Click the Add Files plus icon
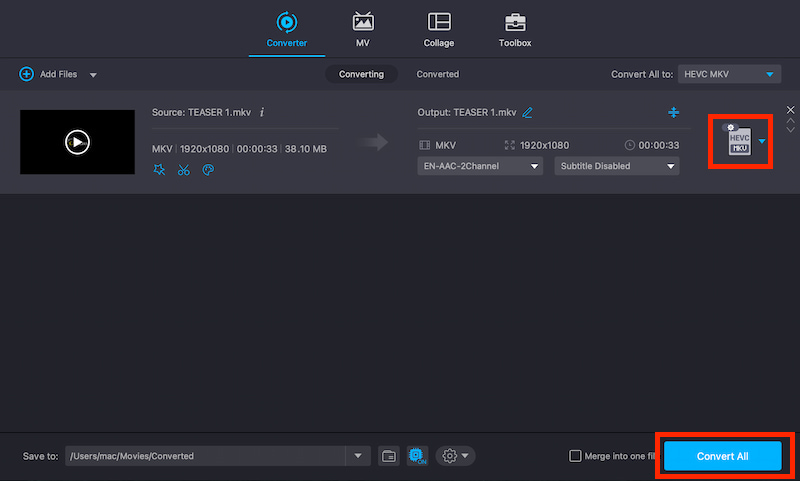 coord(27,74)
